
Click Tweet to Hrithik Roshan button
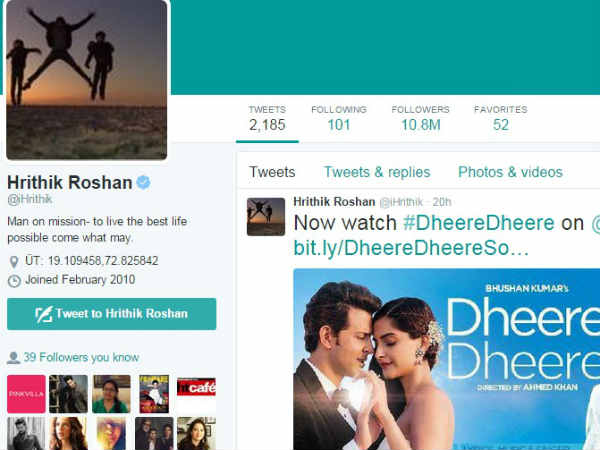click(x=111, y=314)
